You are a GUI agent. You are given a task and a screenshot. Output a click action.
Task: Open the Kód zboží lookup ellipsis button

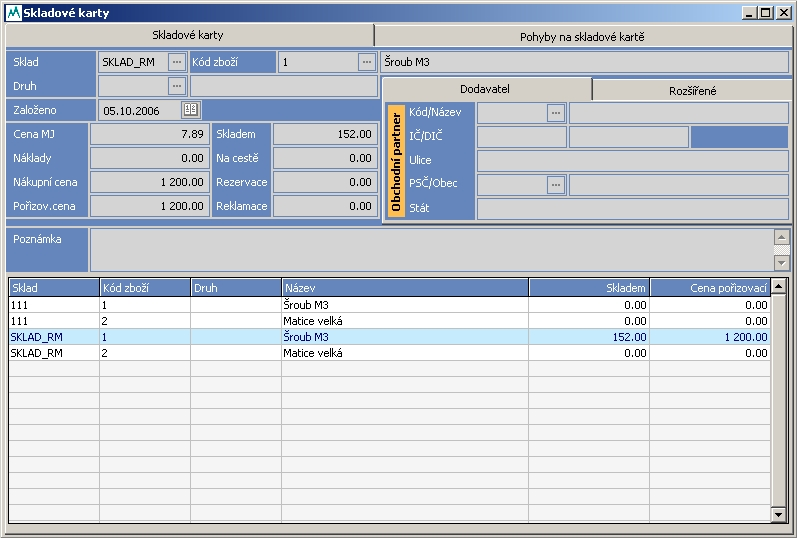(366, 62)
